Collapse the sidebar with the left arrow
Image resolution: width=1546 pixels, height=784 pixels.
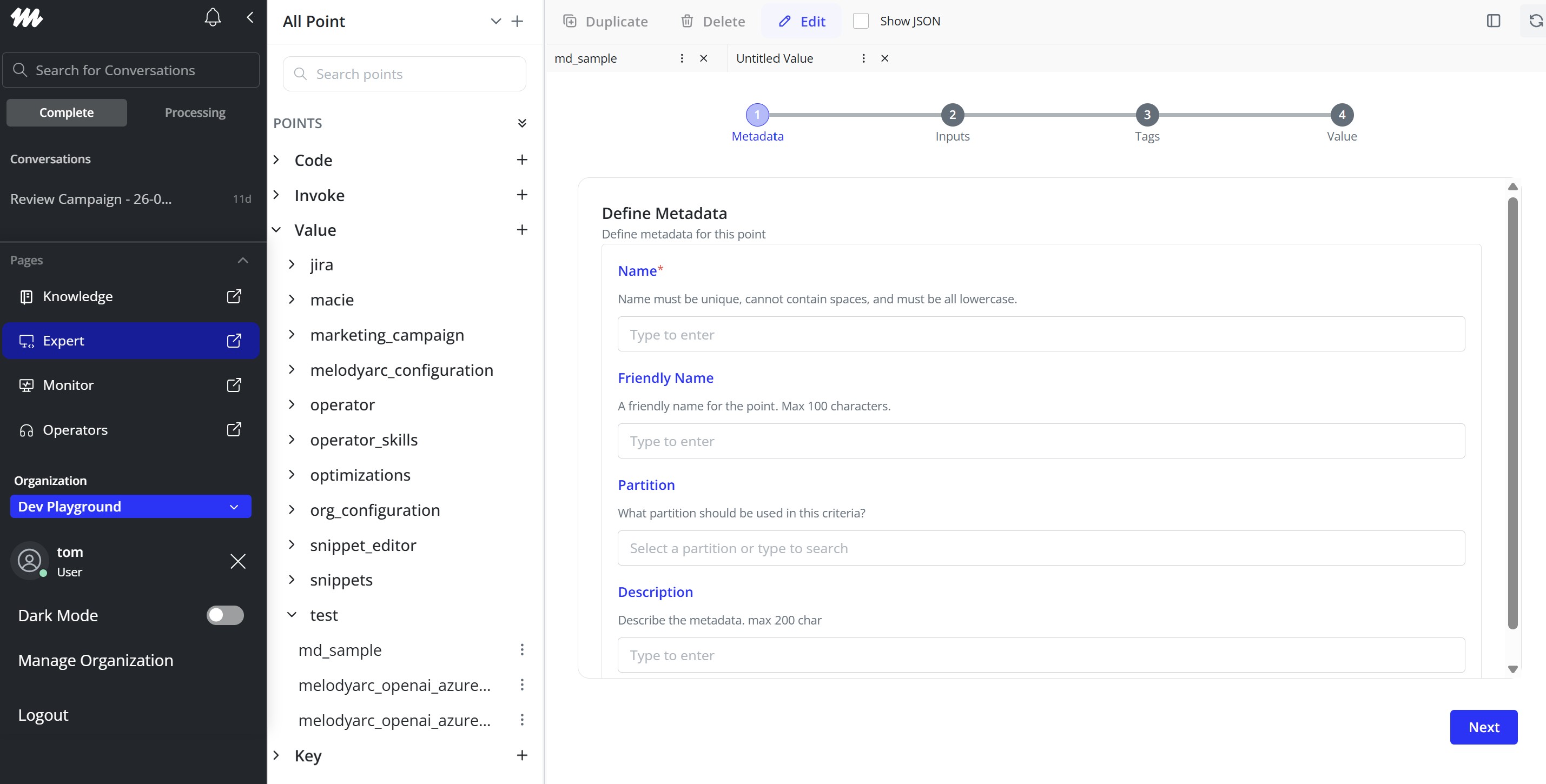tap(250, 18)
